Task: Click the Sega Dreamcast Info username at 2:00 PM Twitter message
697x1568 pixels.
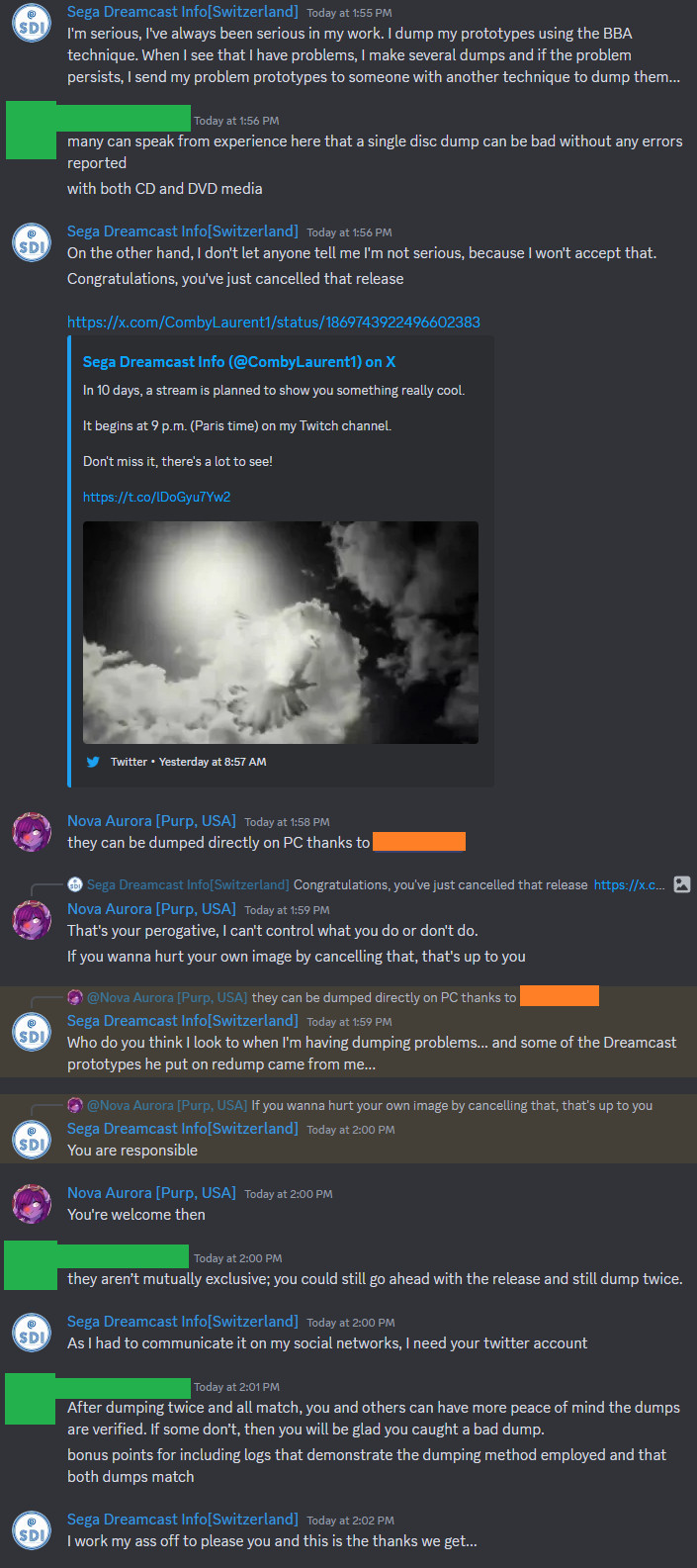Action: [x=182, y=1321]
